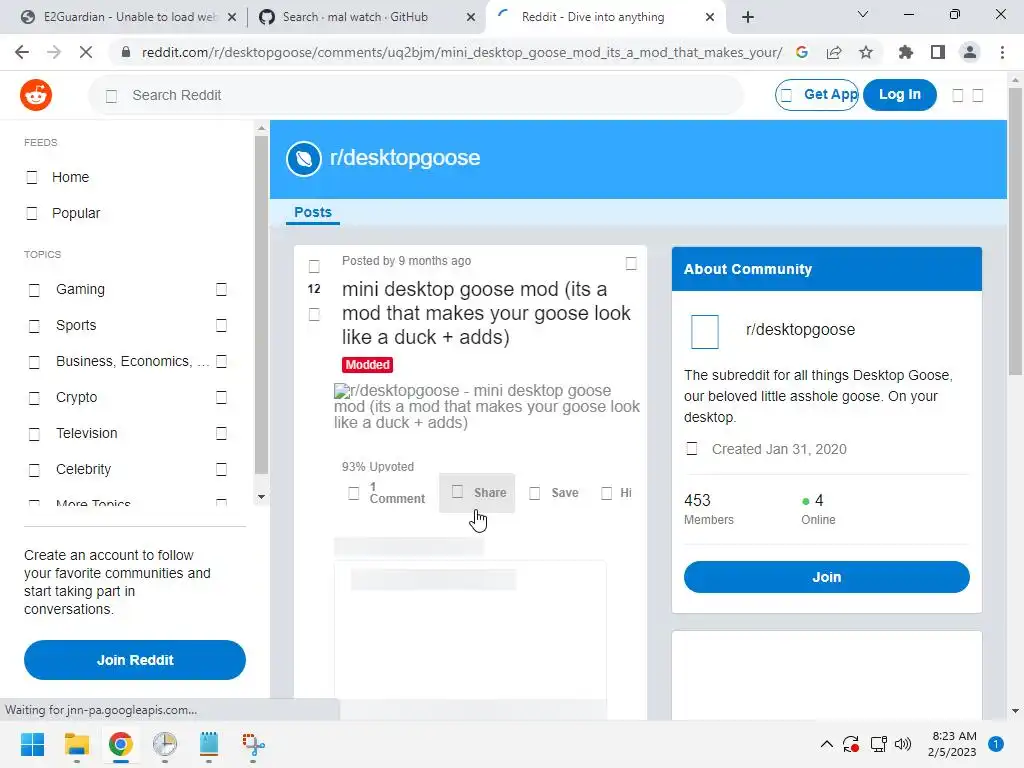The width and height of the screenshot is (1024, 768).
Task: Open Chrome three-dot menu
Action: click(x=1002, y=52)
